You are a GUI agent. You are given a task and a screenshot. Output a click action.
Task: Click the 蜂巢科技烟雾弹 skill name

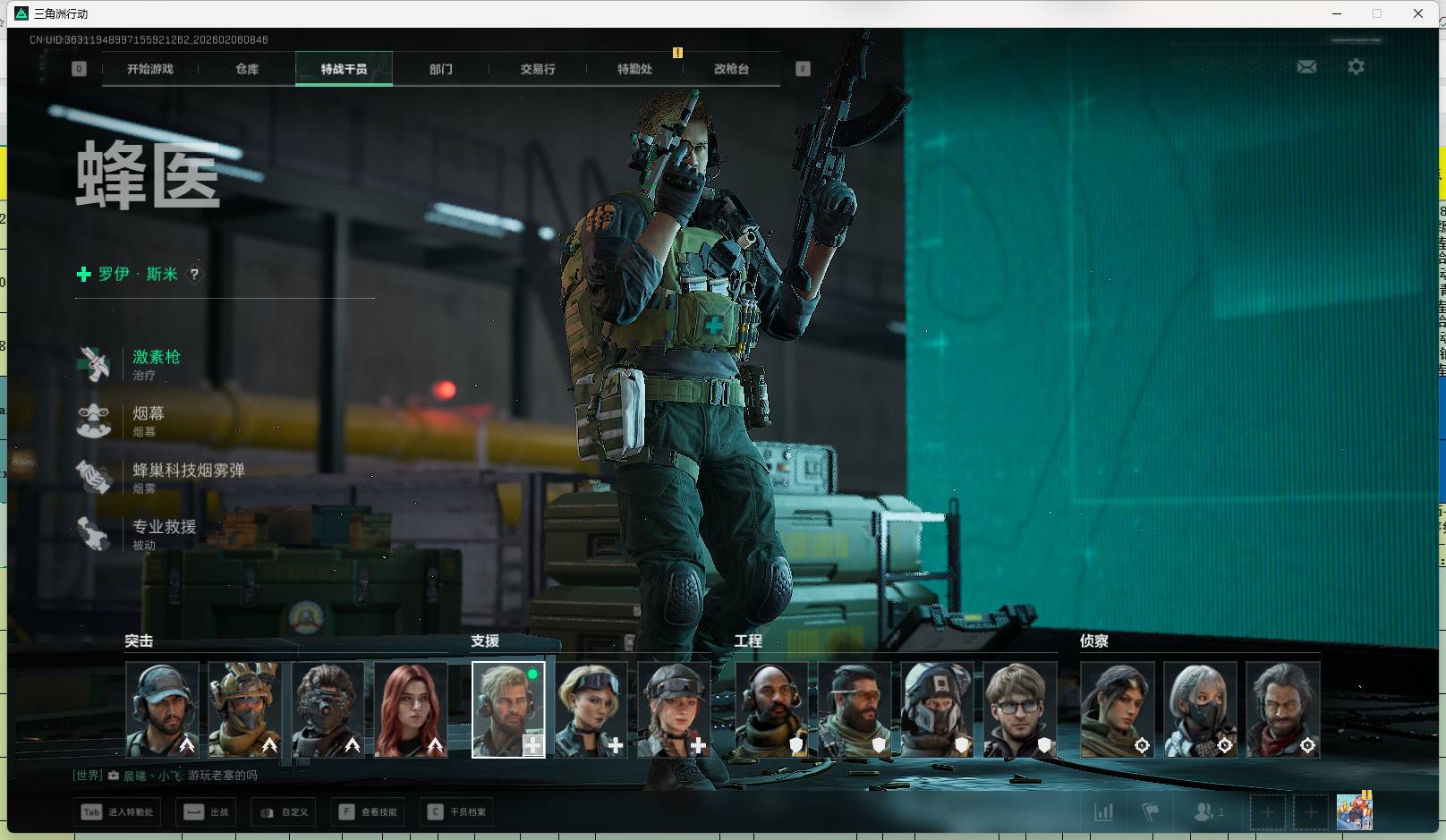coord(189,471)
